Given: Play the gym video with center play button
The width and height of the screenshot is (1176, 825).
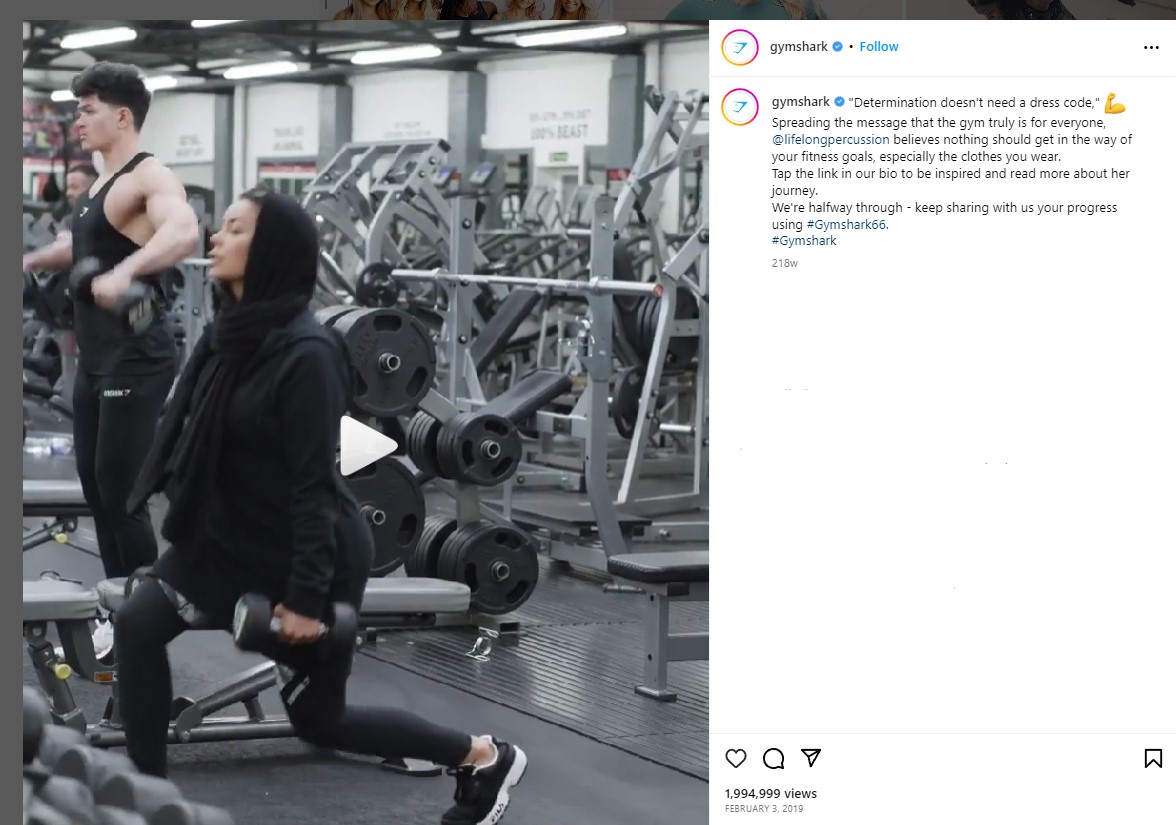Looking at the screenshot, I should tap(366, 446).
